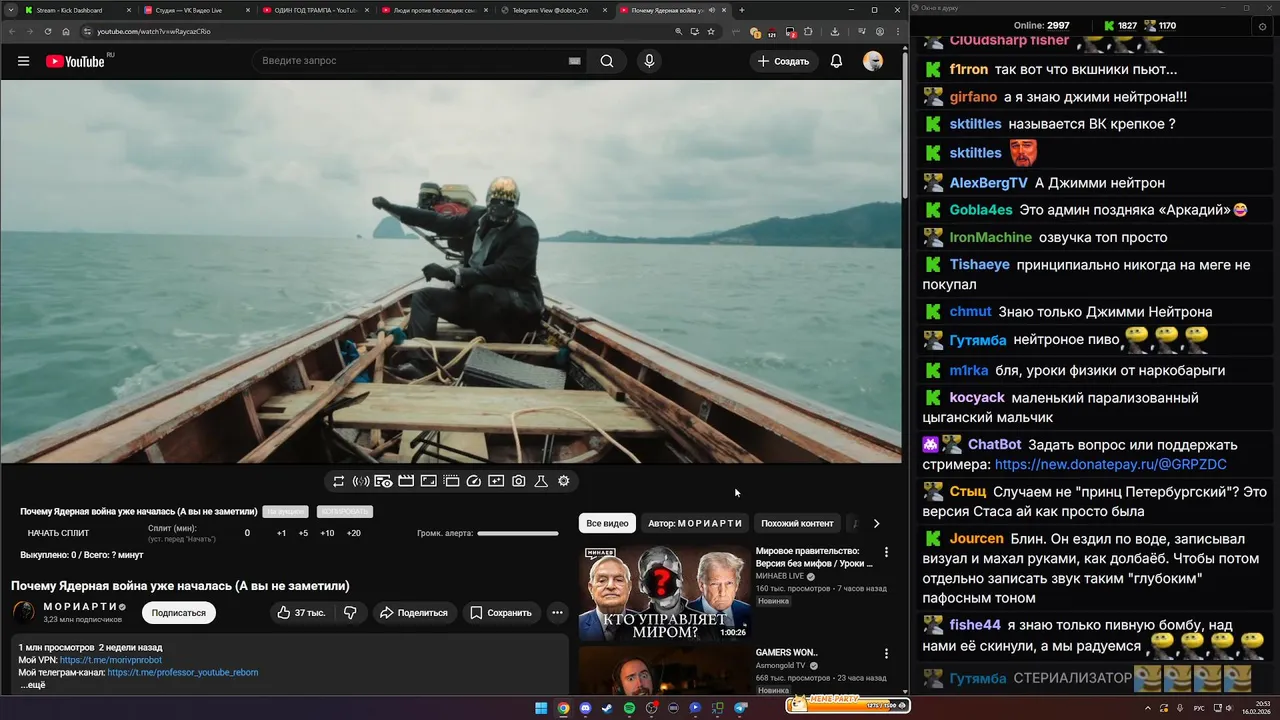The image size is (1280, 720).
Task: Reload the page in browser toolbar
Action: pos(47,31)
